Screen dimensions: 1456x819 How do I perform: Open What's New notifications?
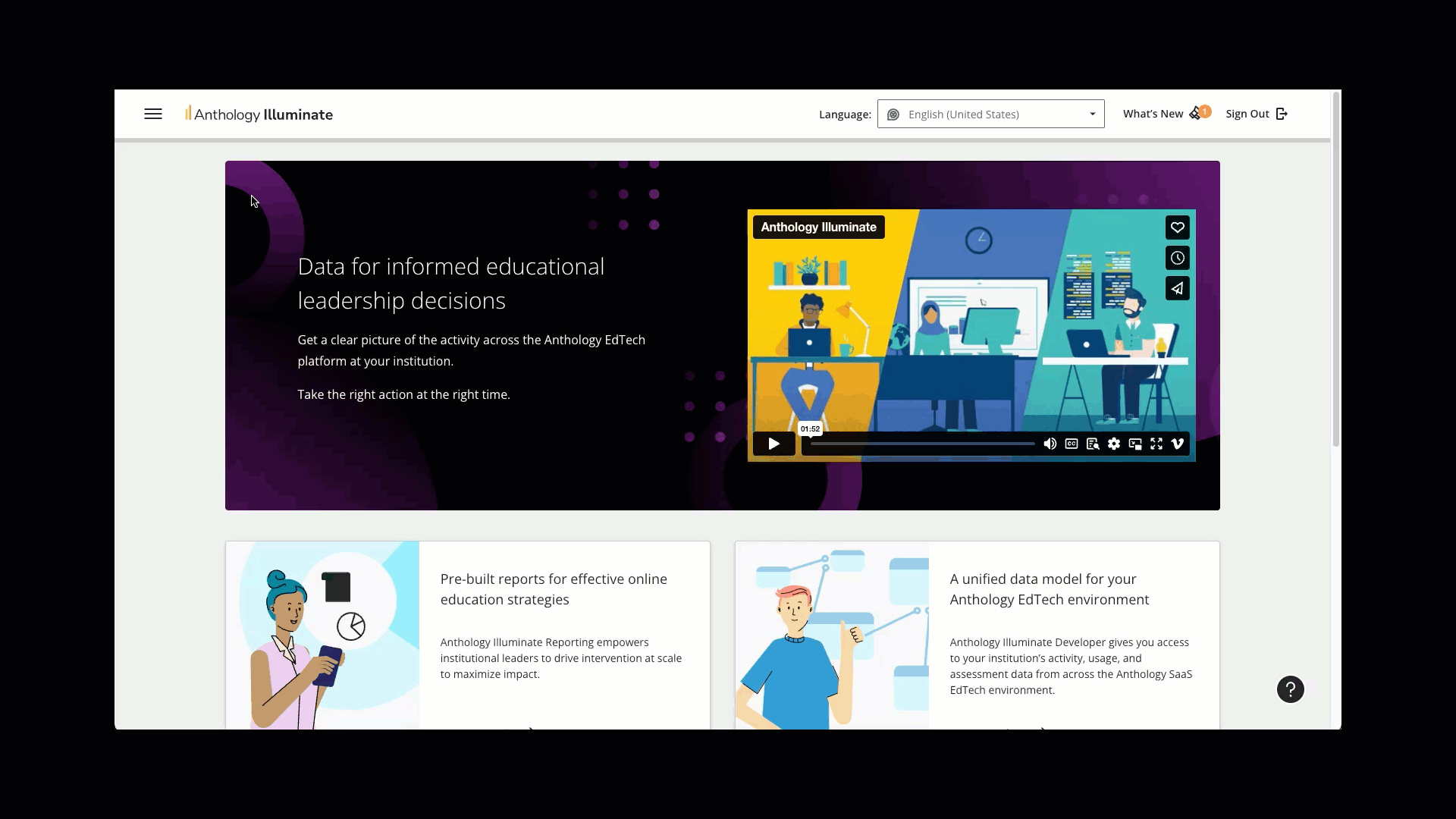click(x=1166, y=114)
